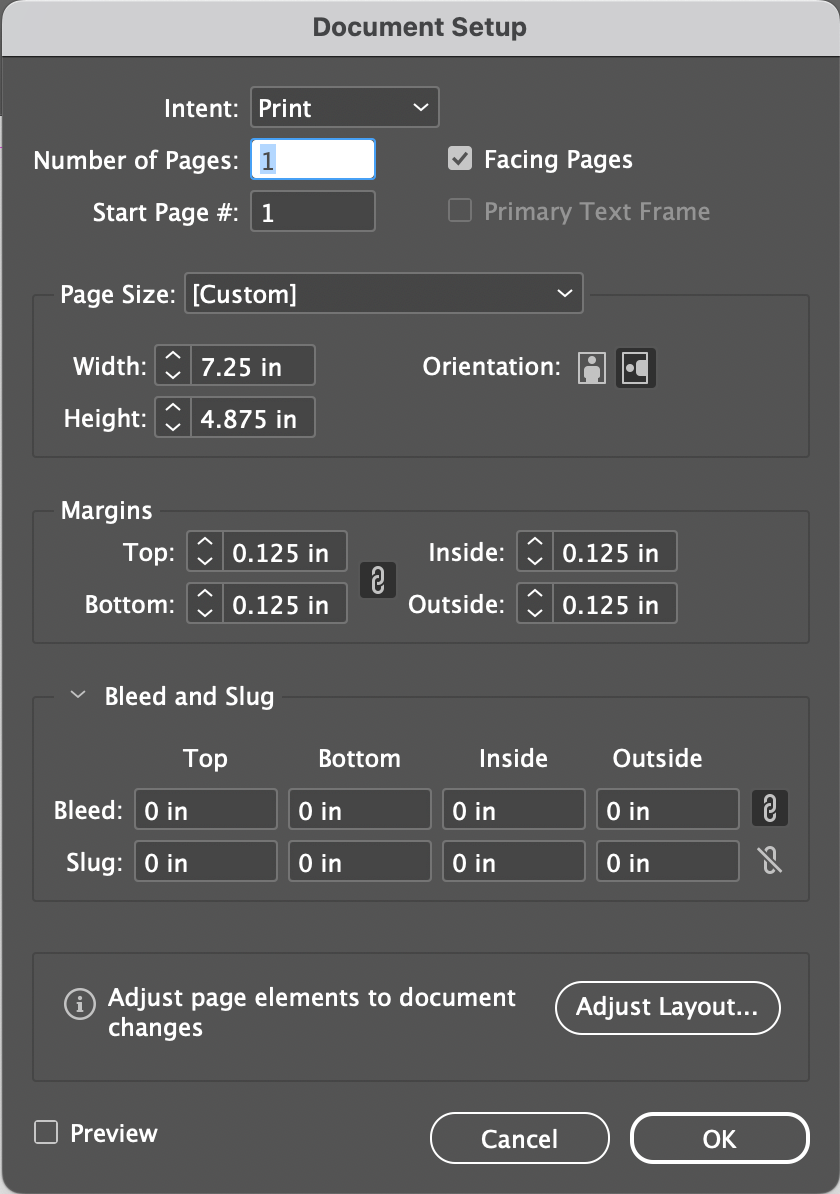Click the Primary Text Frame checkbox

(460, 210)
